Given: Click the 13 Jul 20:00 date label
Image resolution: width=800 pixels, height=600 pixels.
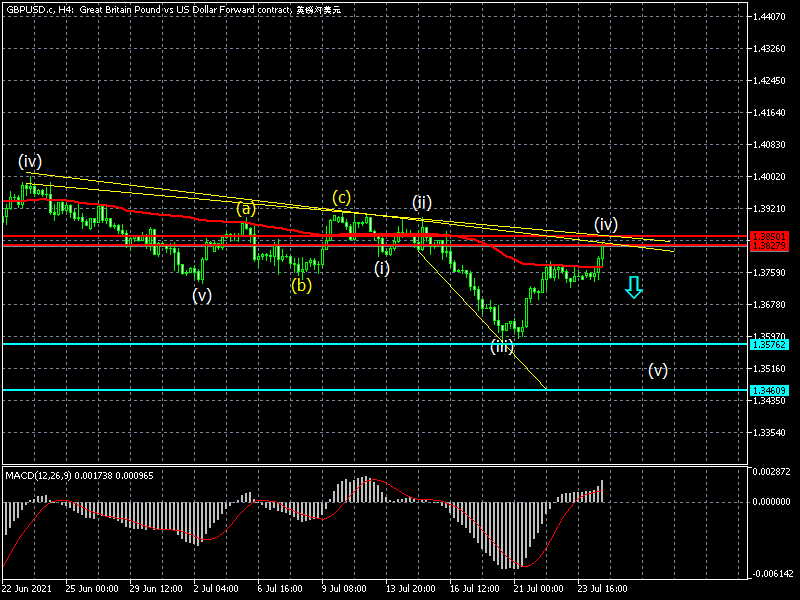Looking at the screenshot, I should click(410, 589).
